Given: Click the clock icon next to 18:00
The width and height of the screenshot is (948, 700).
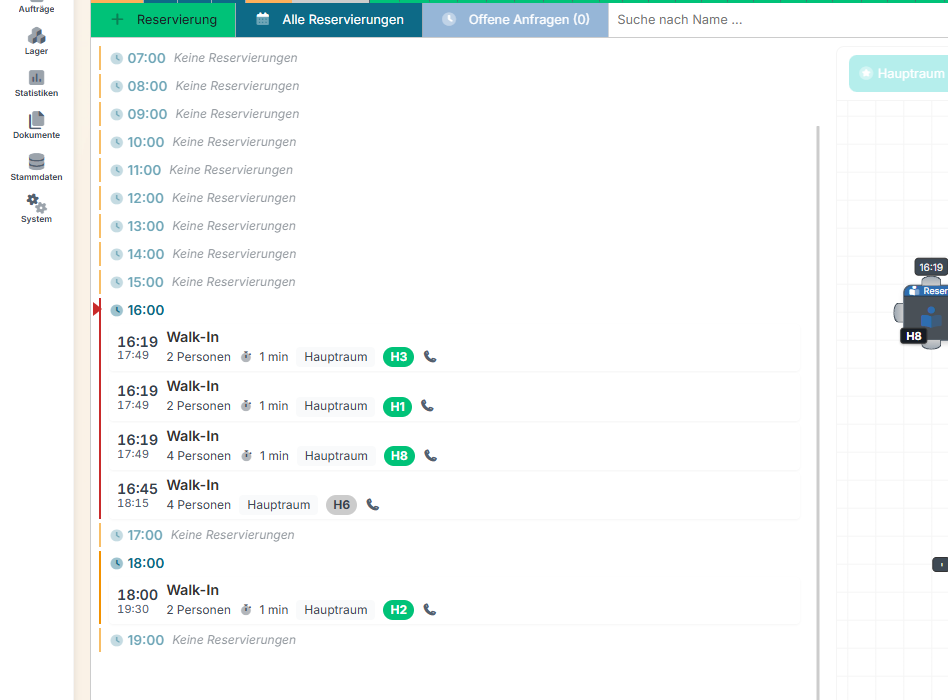Looking at the screenshot, I should [x=117, y=563].
